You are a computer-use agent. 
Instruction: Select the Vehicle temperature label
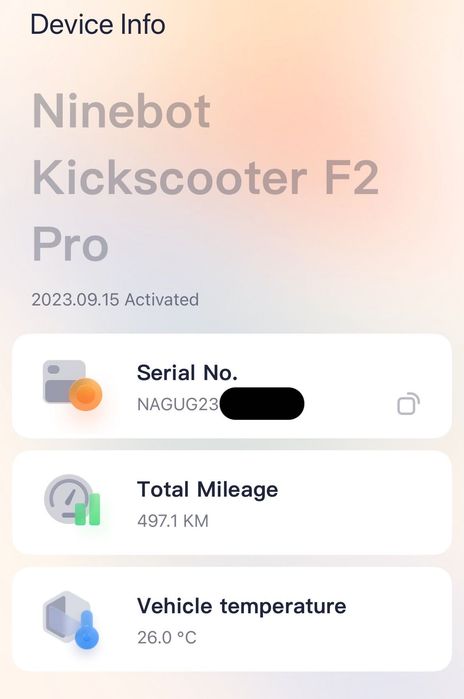click(242, 606)
